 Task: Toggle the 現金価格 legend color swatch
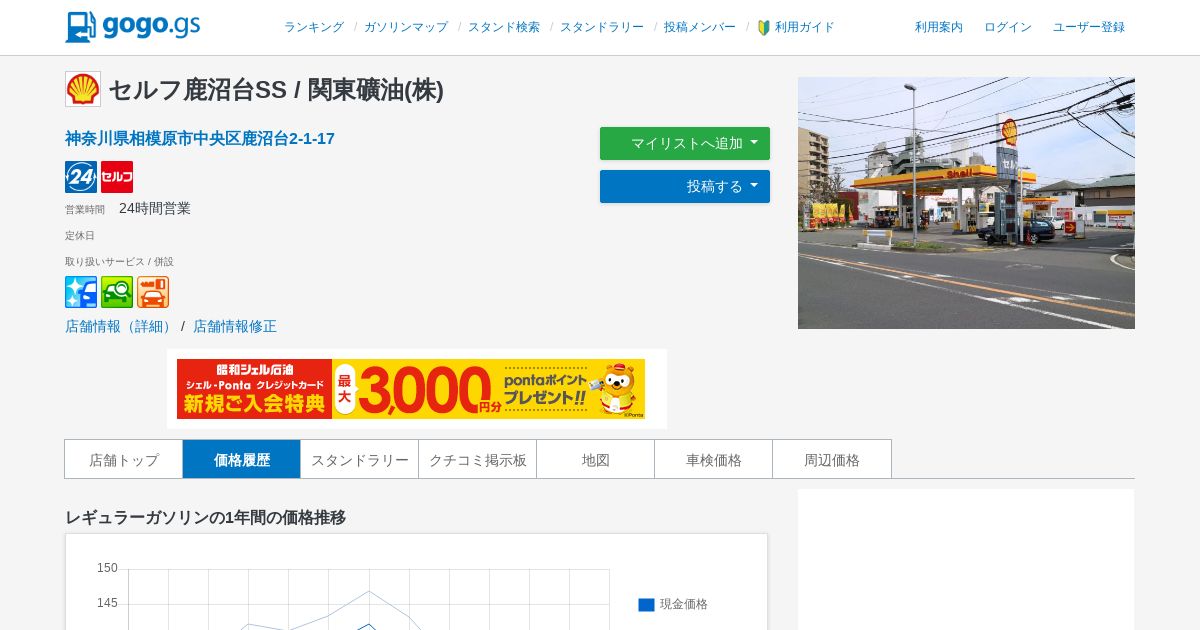tap(646, 604)
